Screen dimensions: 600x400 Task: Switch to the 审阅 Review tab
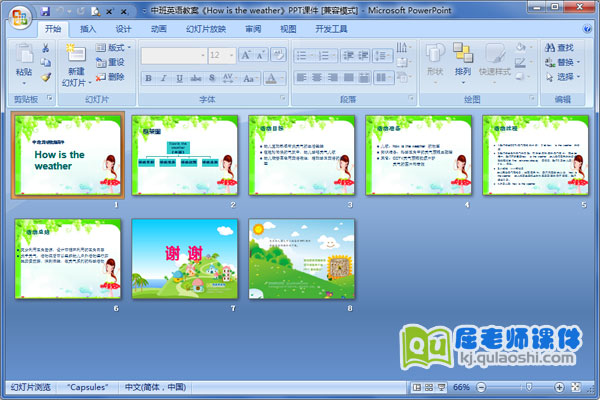tap(253, 29)
